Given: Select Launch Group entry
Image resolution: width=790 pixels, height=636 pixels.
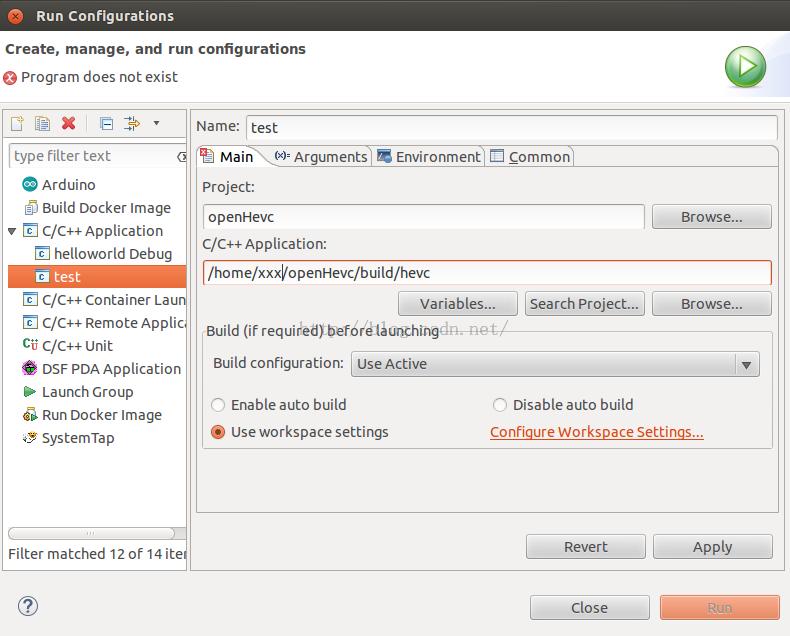Looking at the screenshot, I should click(x=88, y=392).
